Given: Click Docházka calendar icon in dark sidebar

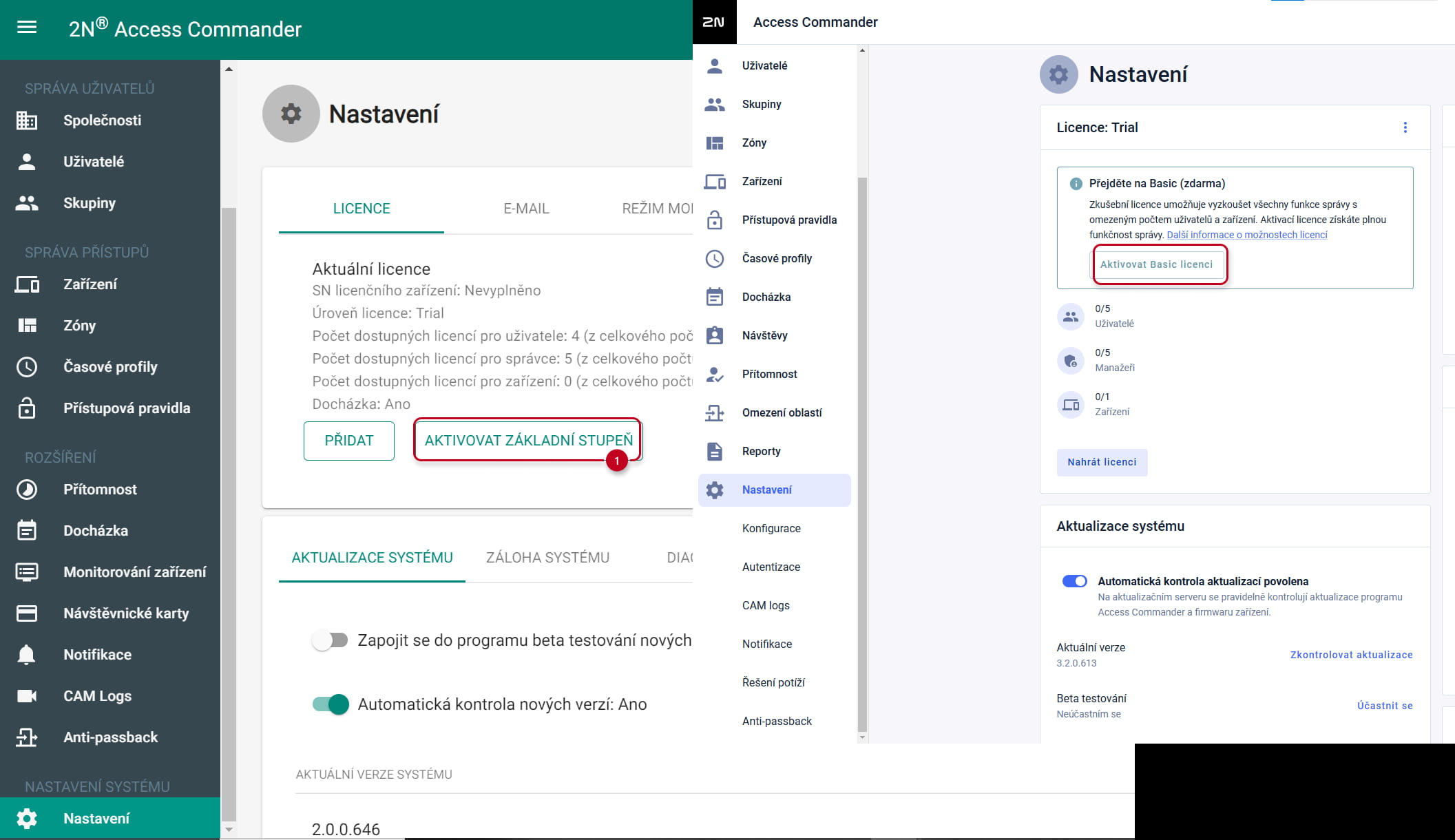Looking at the screenshot, I should pos(27,530).
